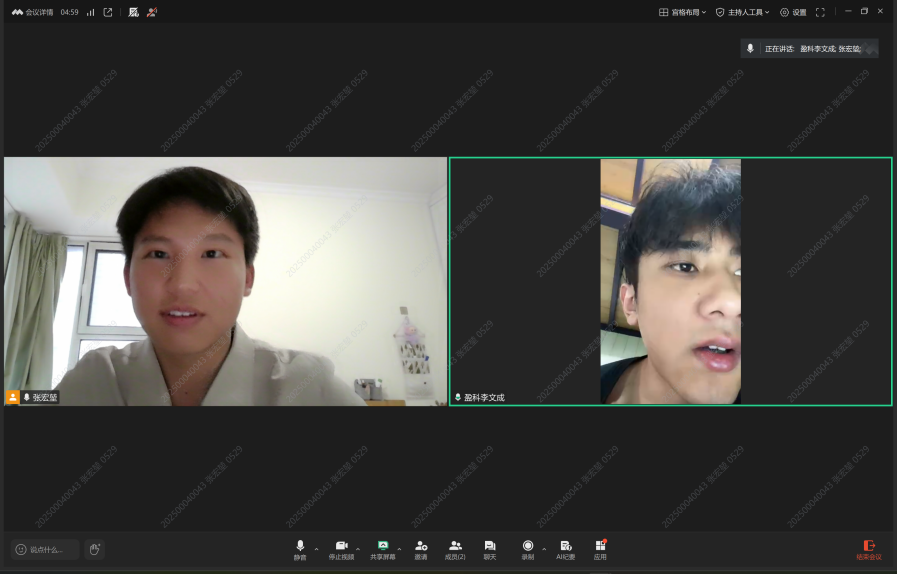Click the 邀请 invite icon

pos(421,549)
